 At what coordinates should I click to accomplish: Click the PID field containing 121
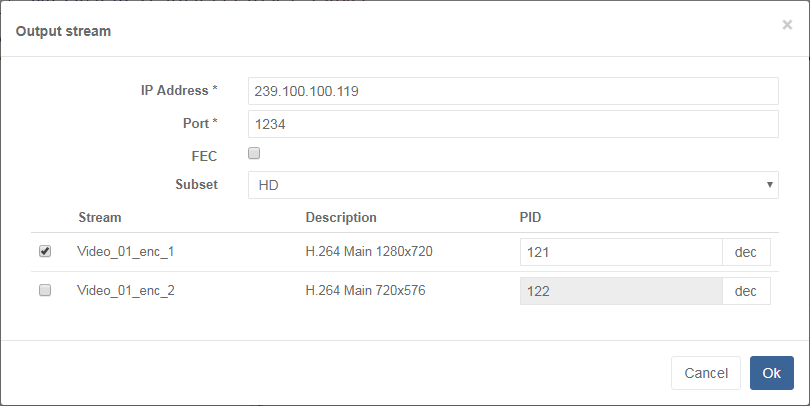[620, 252]
